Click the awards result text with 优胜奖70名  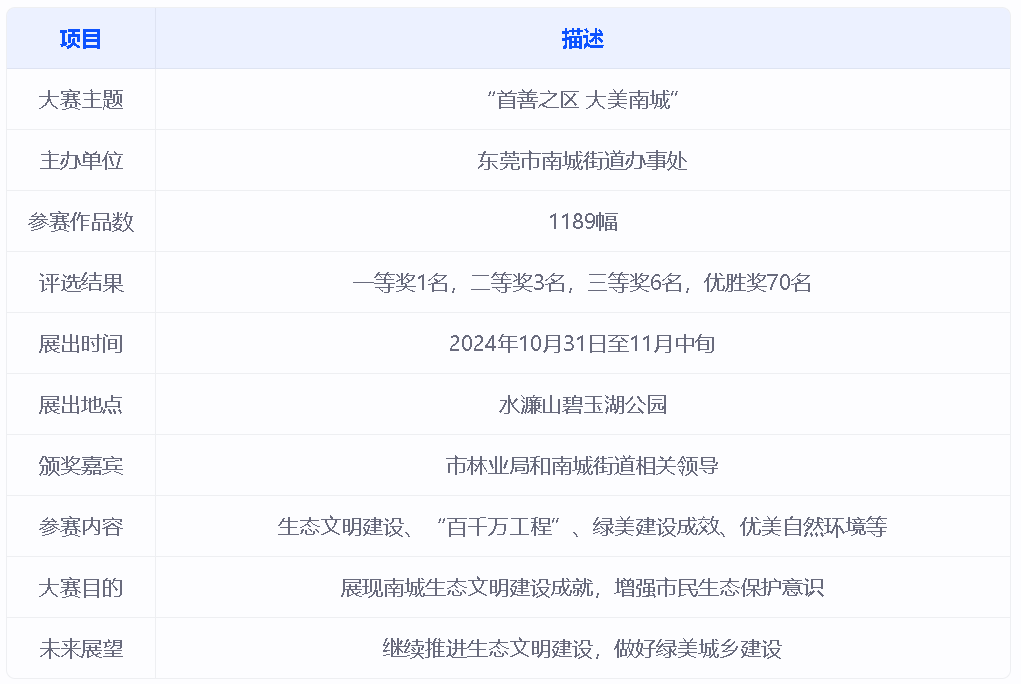[582, 283]
